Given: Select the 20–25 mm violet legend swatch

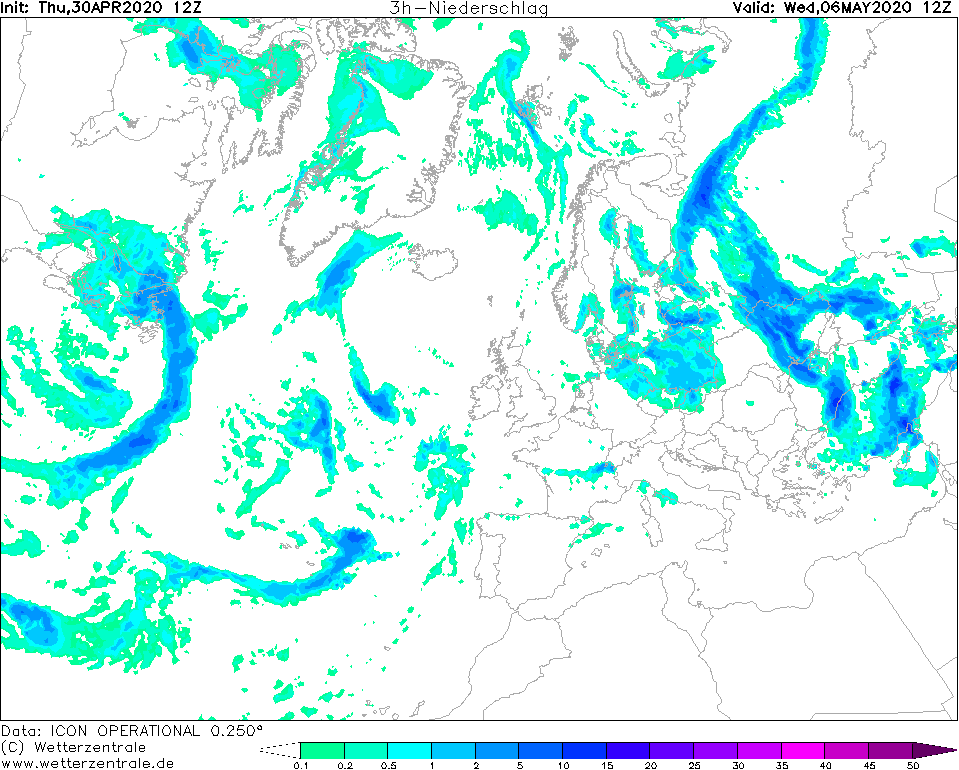Looking at the screenshot, I should (x=671, y=750).
